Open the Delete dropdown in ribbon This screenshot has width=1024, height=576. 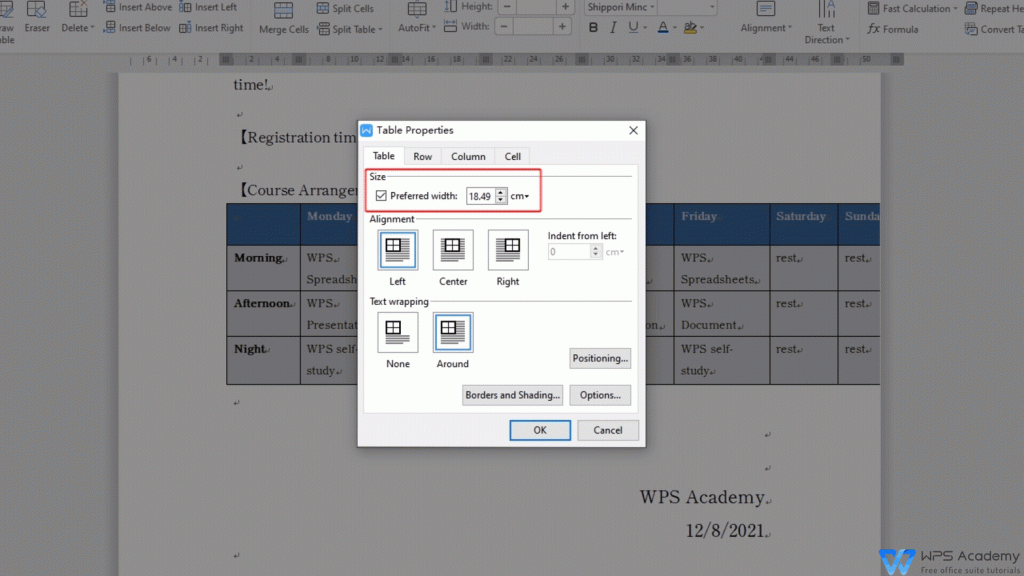78,18
